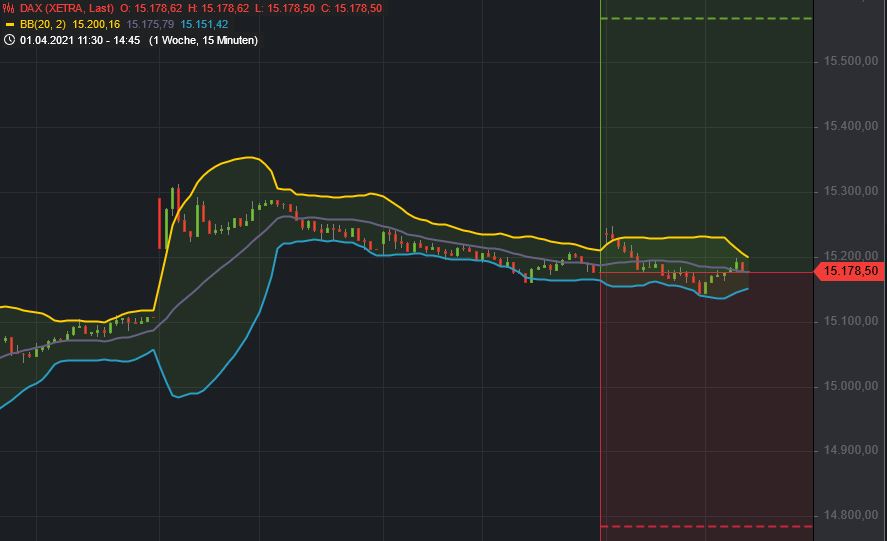Select the green dashed take-profit line
887x541 pixels.
click(x=707, y=19)
